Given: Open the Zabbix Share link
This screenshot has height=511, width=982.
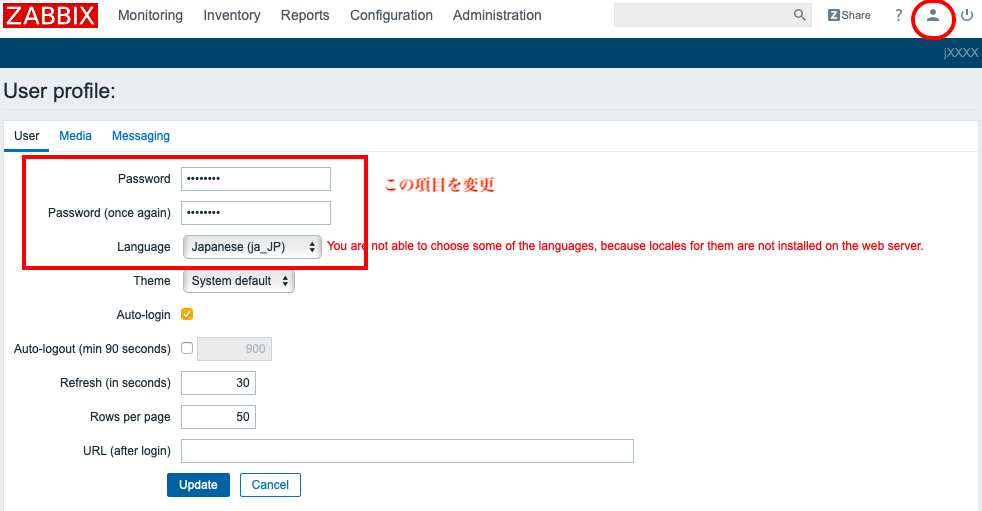Looking at the screenshot, I should tap(849, 15).
